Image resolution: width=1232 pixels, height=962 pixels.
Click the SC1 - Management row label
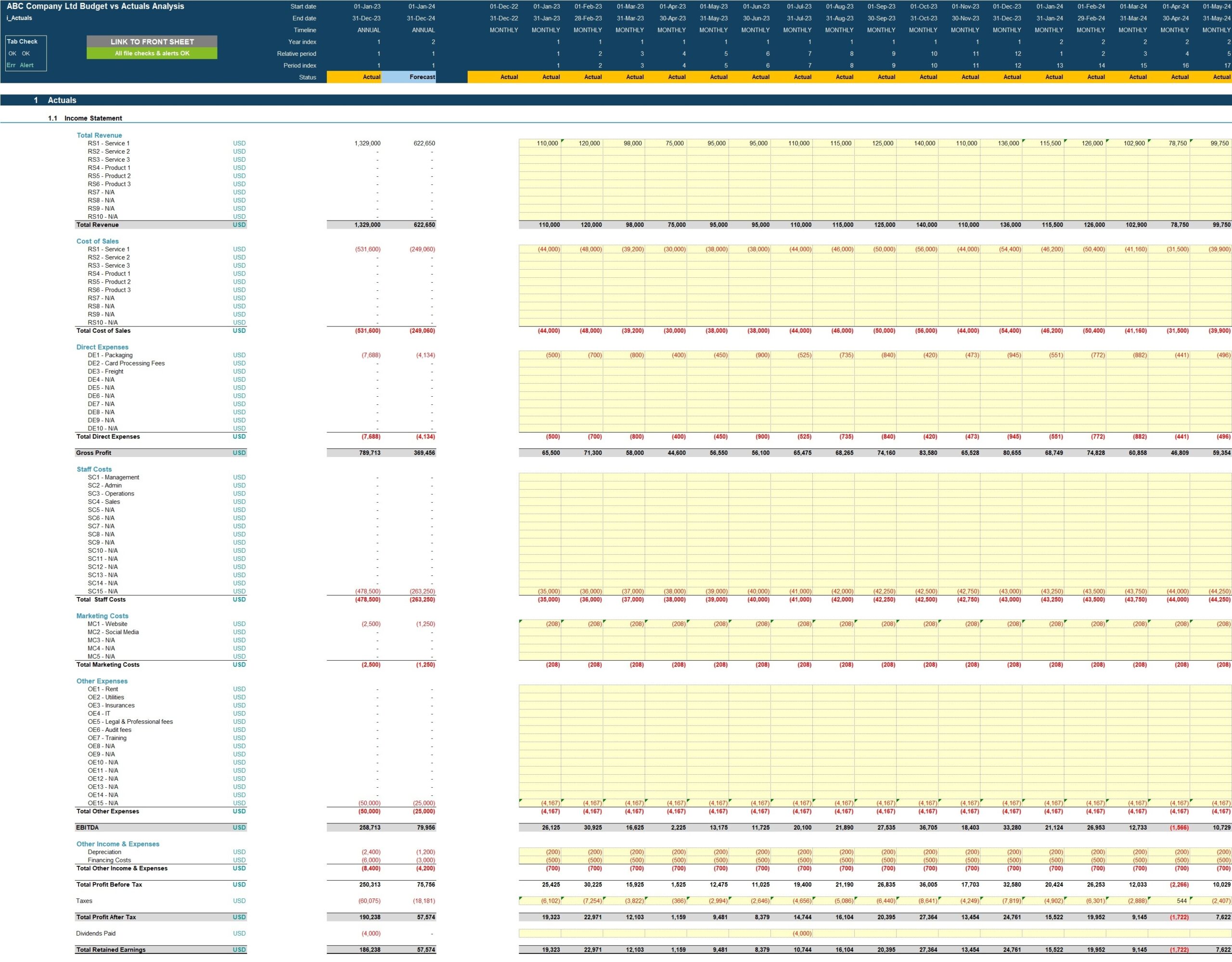click(114, 477)
